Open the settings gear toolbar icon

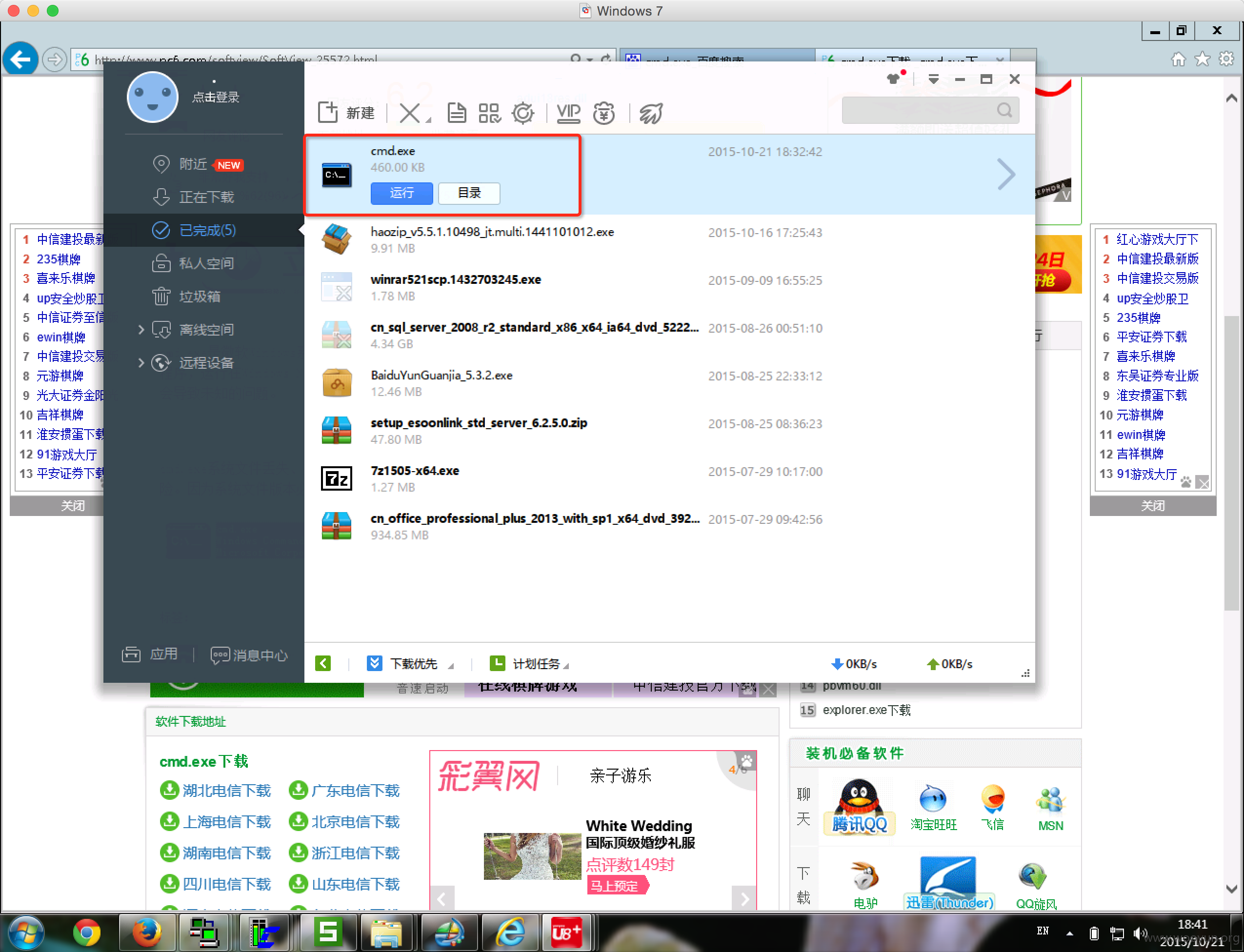522,113
